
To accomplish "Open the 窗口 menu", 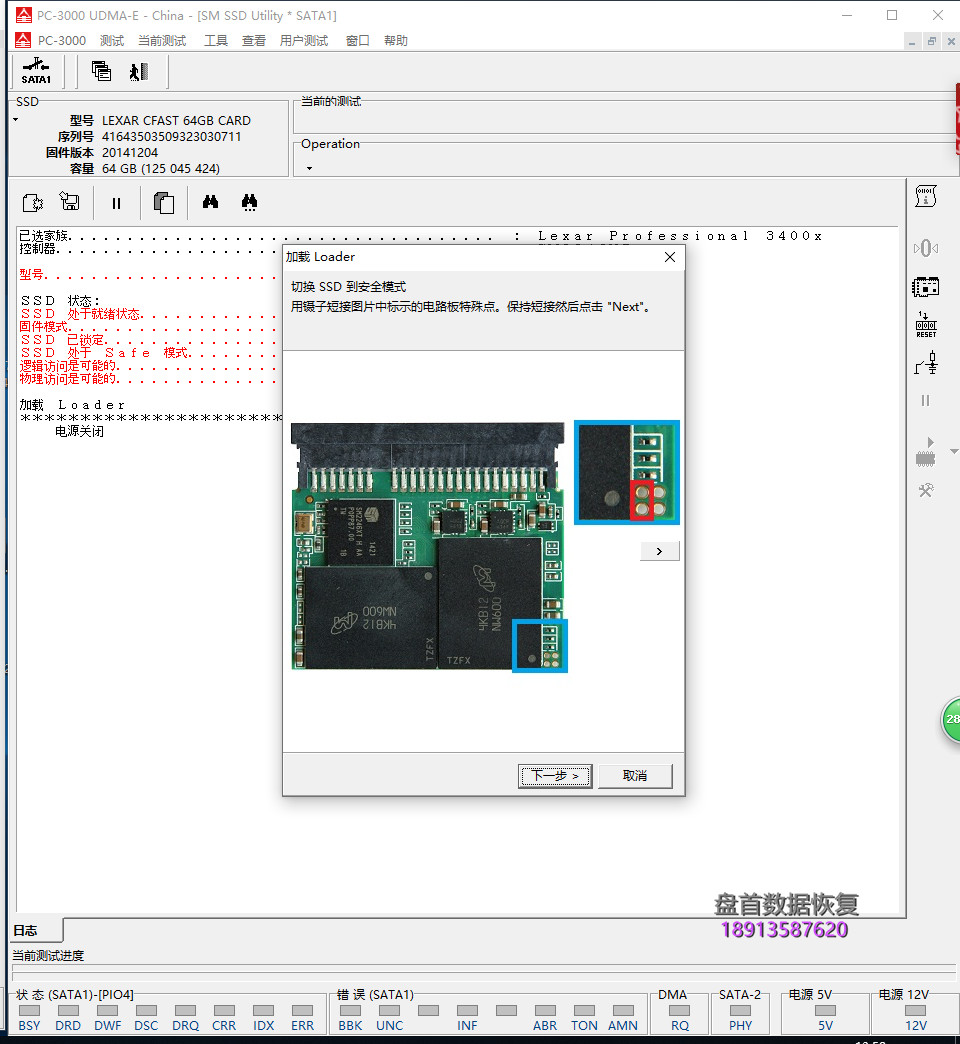I will point(358,41).
